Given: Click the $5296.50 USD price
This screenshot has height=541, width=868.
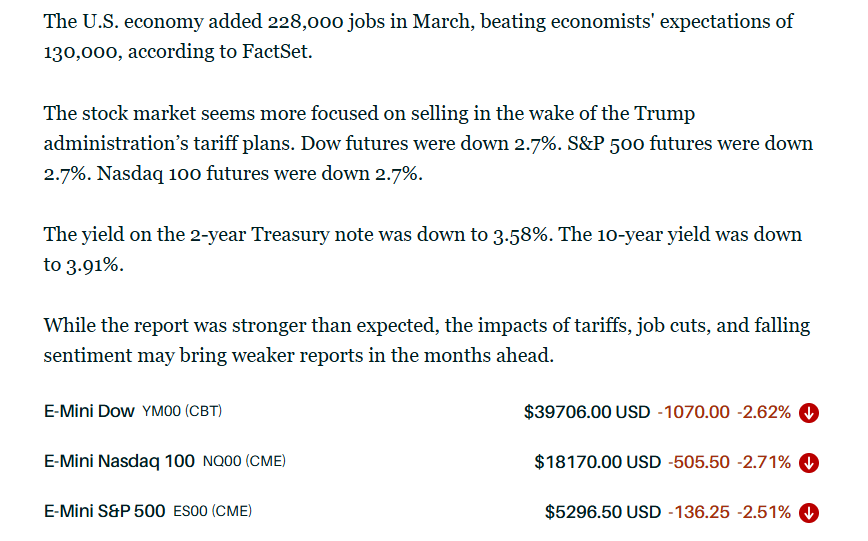Looking at the screenshot, I should pos(602,512).
